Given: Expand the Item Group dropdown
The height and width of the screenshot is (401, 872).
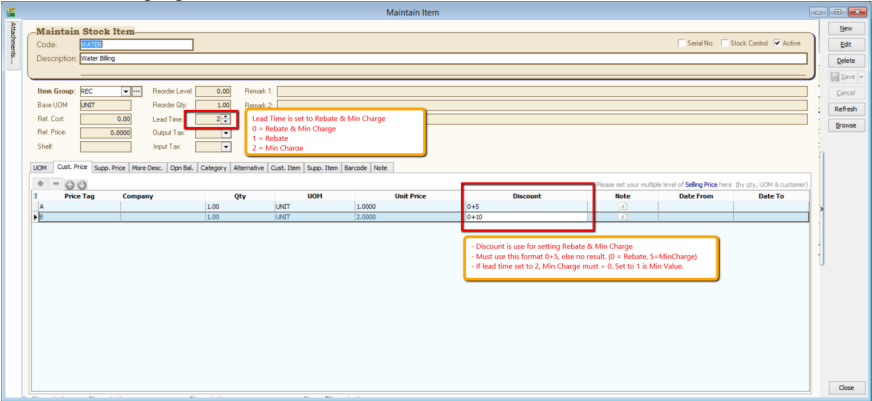Looking at the screenshot, I should (125, 91).
